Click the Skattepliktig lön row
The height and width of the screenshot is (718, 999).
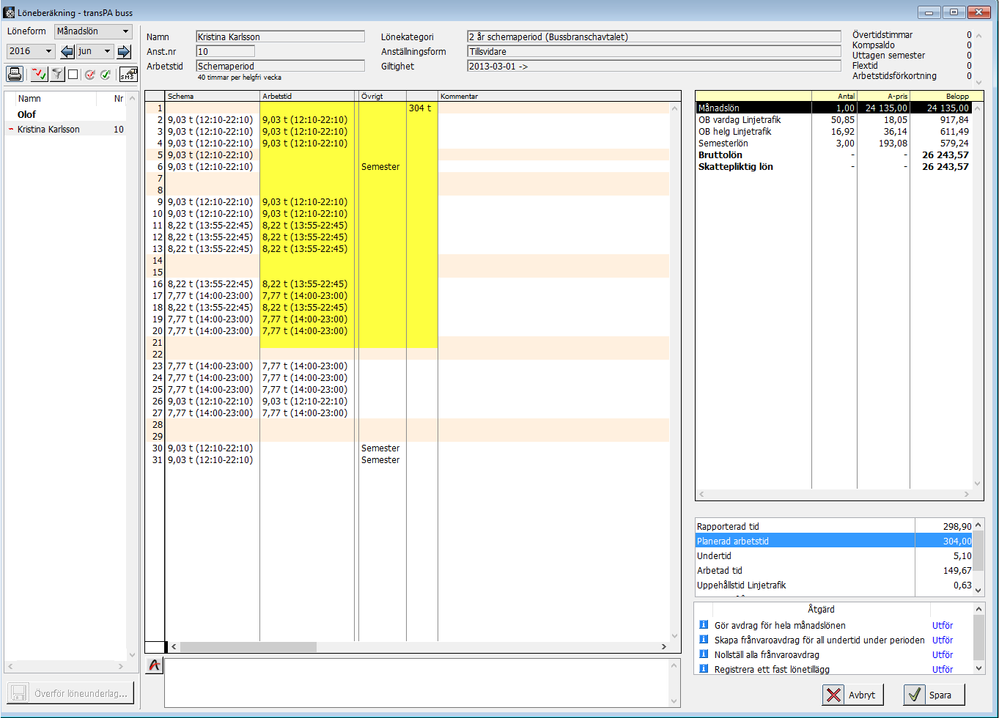834,167
